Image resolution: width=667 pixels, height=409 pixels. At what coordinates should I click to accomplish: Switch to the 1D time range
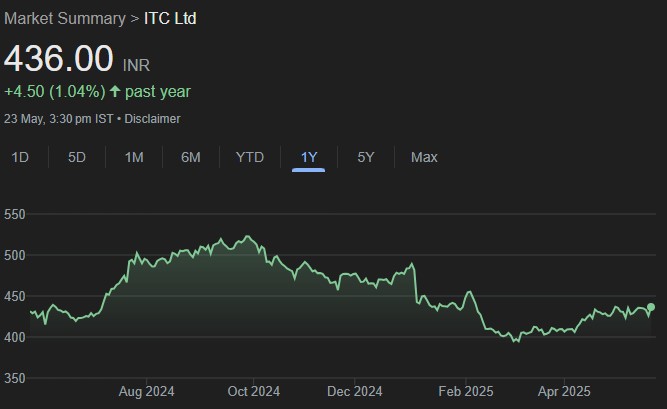[x=20, y=157]
